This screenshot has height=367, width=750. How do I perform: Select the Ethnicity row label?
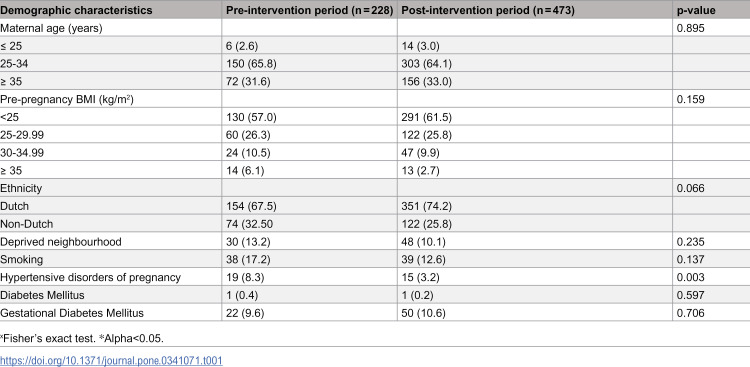(x=21, y=188)
